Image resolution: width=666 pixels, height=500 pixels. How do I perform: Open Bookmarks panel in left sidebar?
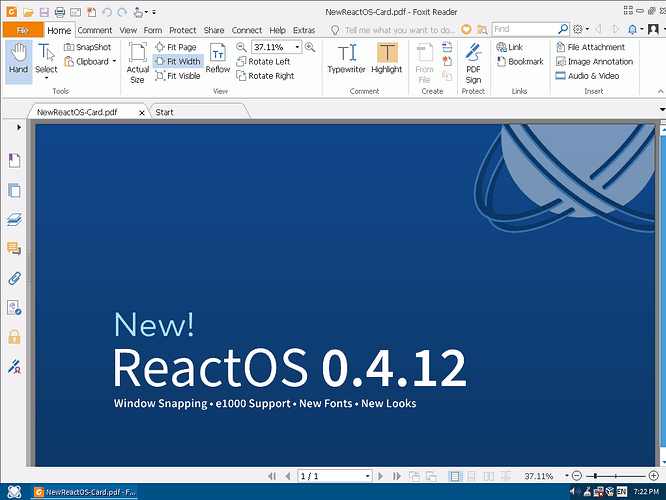tap(14, 161)
